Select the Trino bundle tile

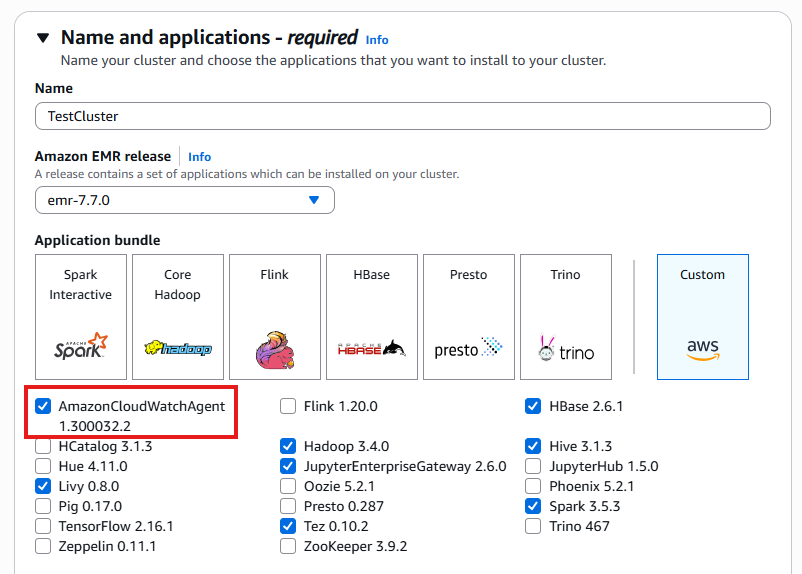click(x=565, y=316)
